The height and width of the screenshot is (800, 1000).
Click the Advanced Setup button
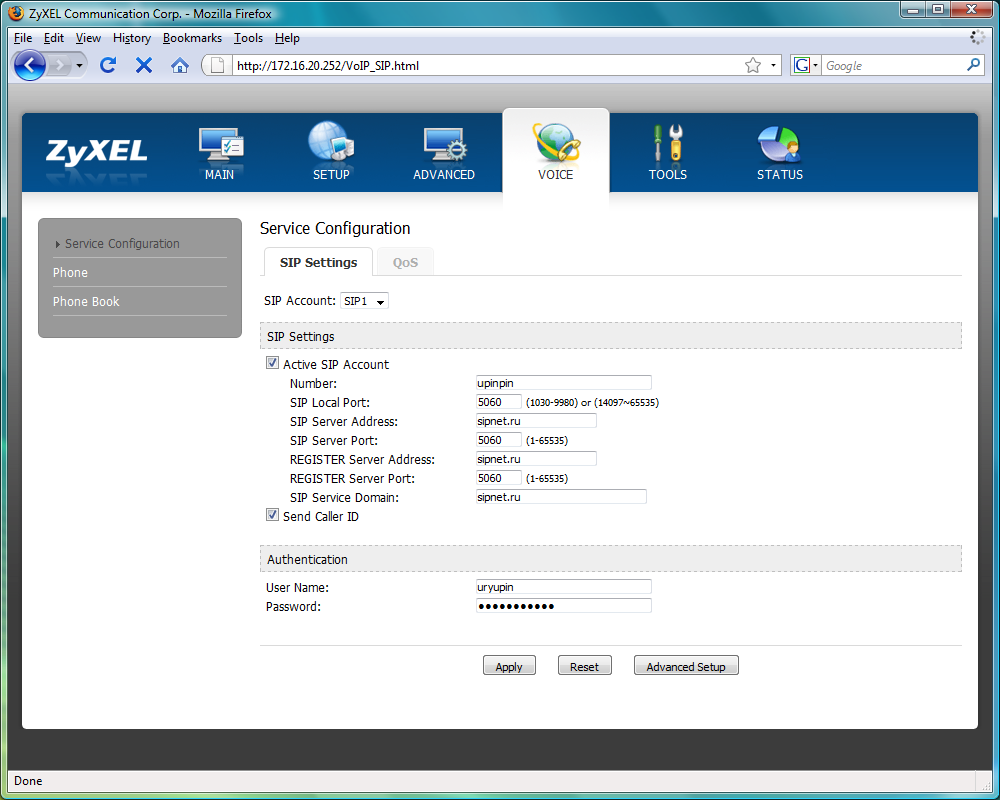click(x=686, y=665)
